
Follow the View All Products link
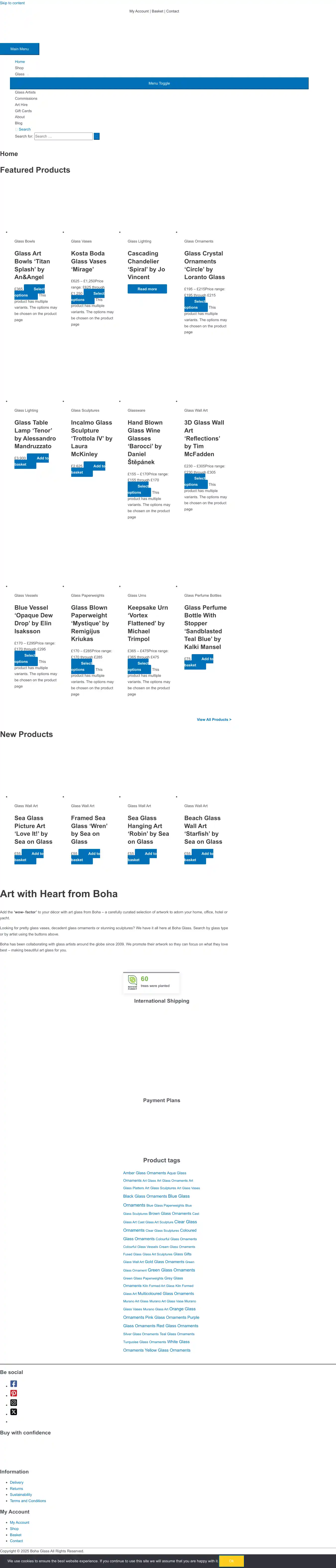point(214,720)
